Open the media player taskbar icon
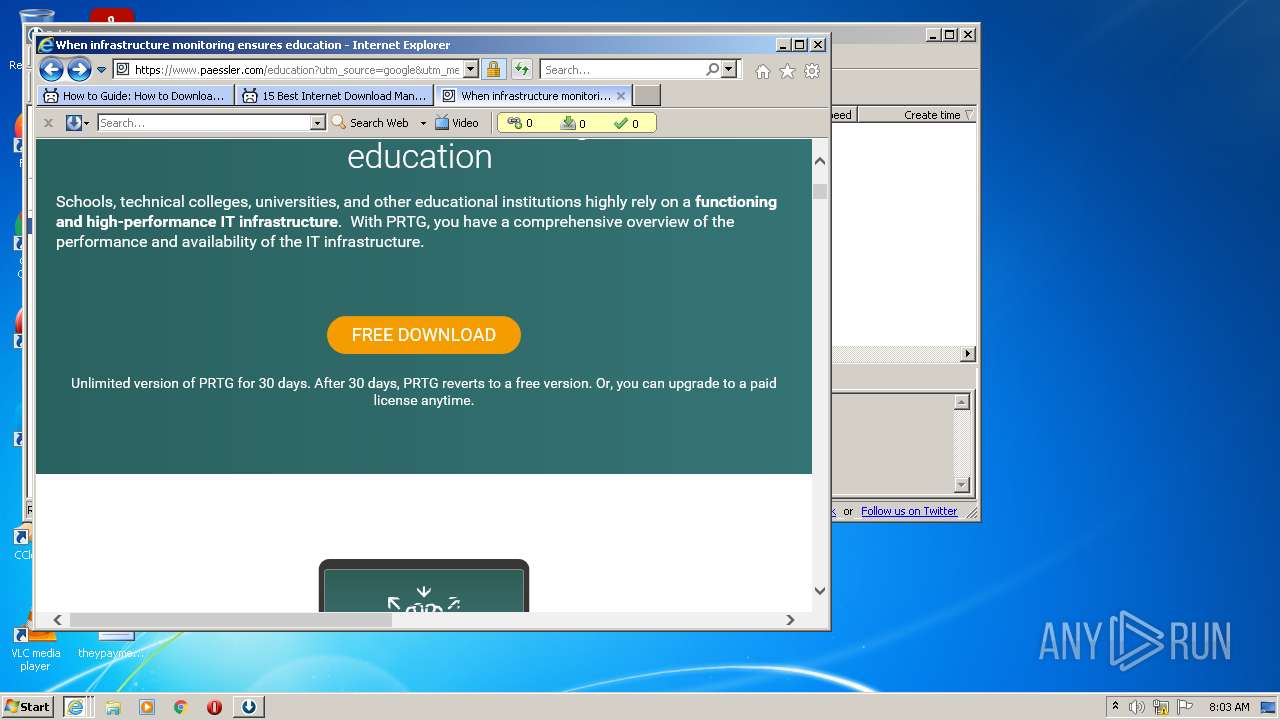This screenshot has width=1280, height=720. click(147, 707)
